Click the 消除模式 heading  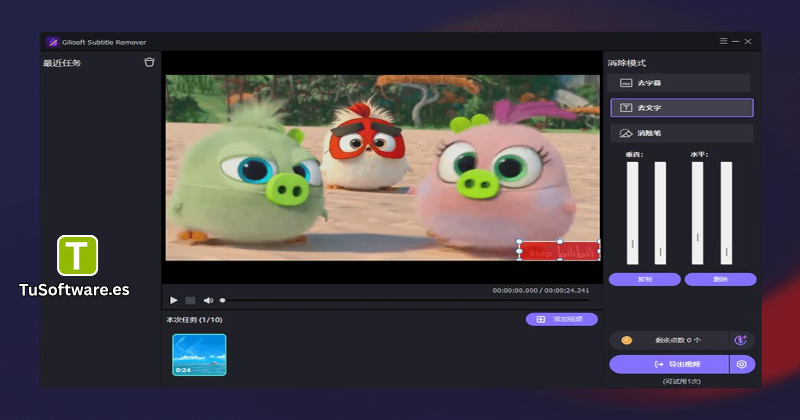[x=627, y=63]
